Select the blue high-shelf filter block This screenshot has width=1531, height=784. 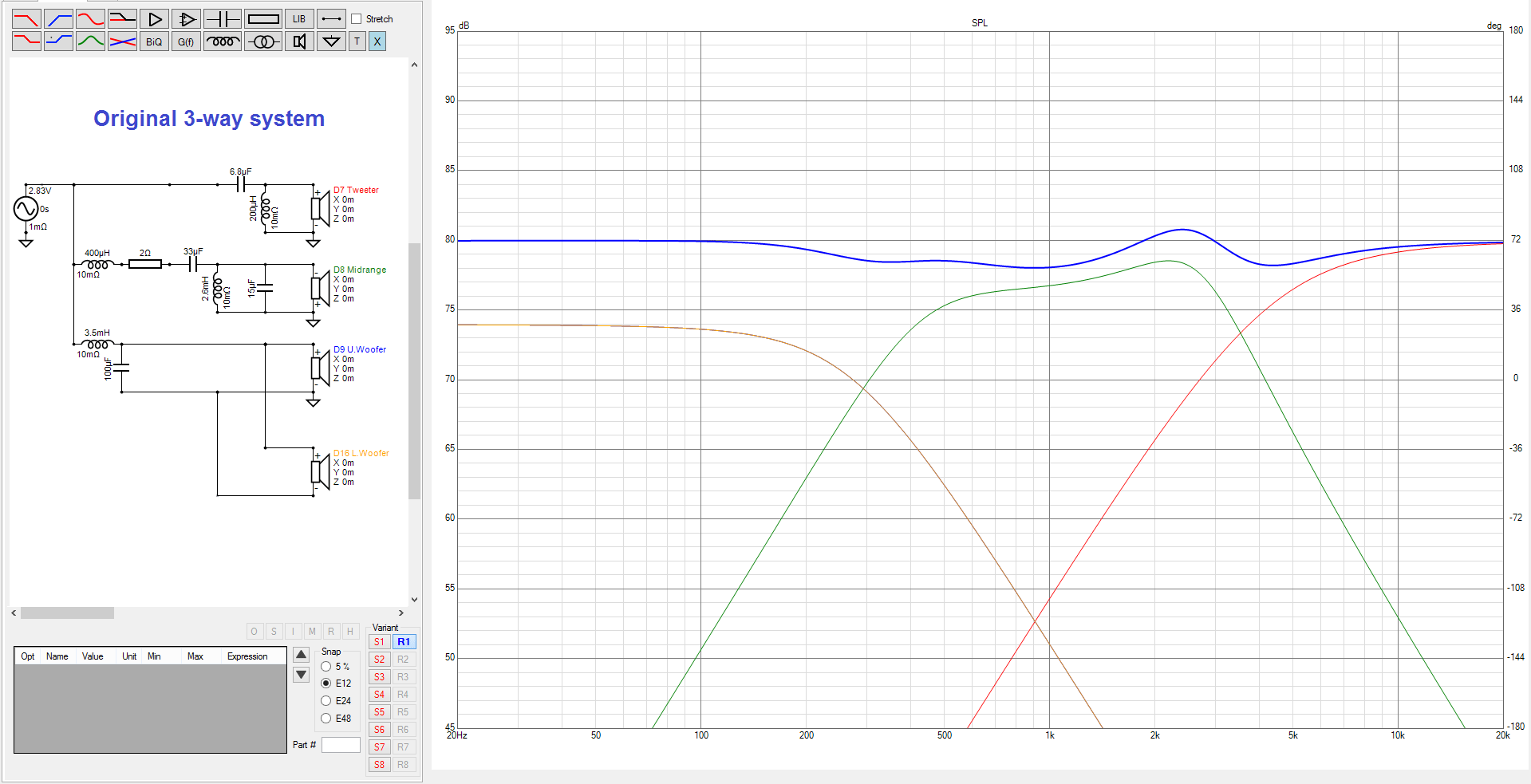coord(59,41)
